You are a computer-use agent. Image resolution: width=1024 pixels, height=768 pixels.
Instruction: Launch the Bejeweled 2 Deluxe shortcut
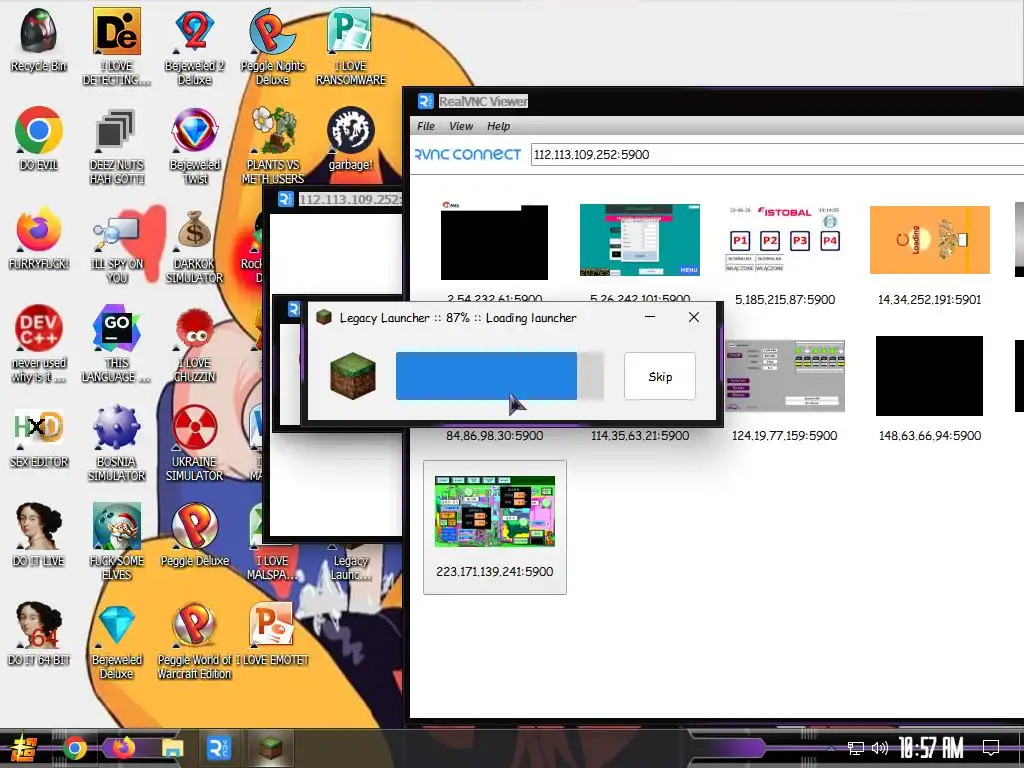click(x=194, y=46)
